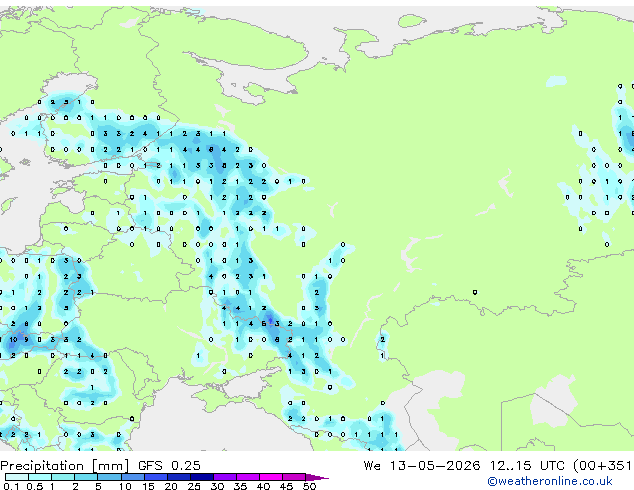Image resolution: width=634 pixels, height=490 pixels.
Task: Select the 25–30 mm navy legend segment
Action: pyautogui.click(x=201, y=477)
